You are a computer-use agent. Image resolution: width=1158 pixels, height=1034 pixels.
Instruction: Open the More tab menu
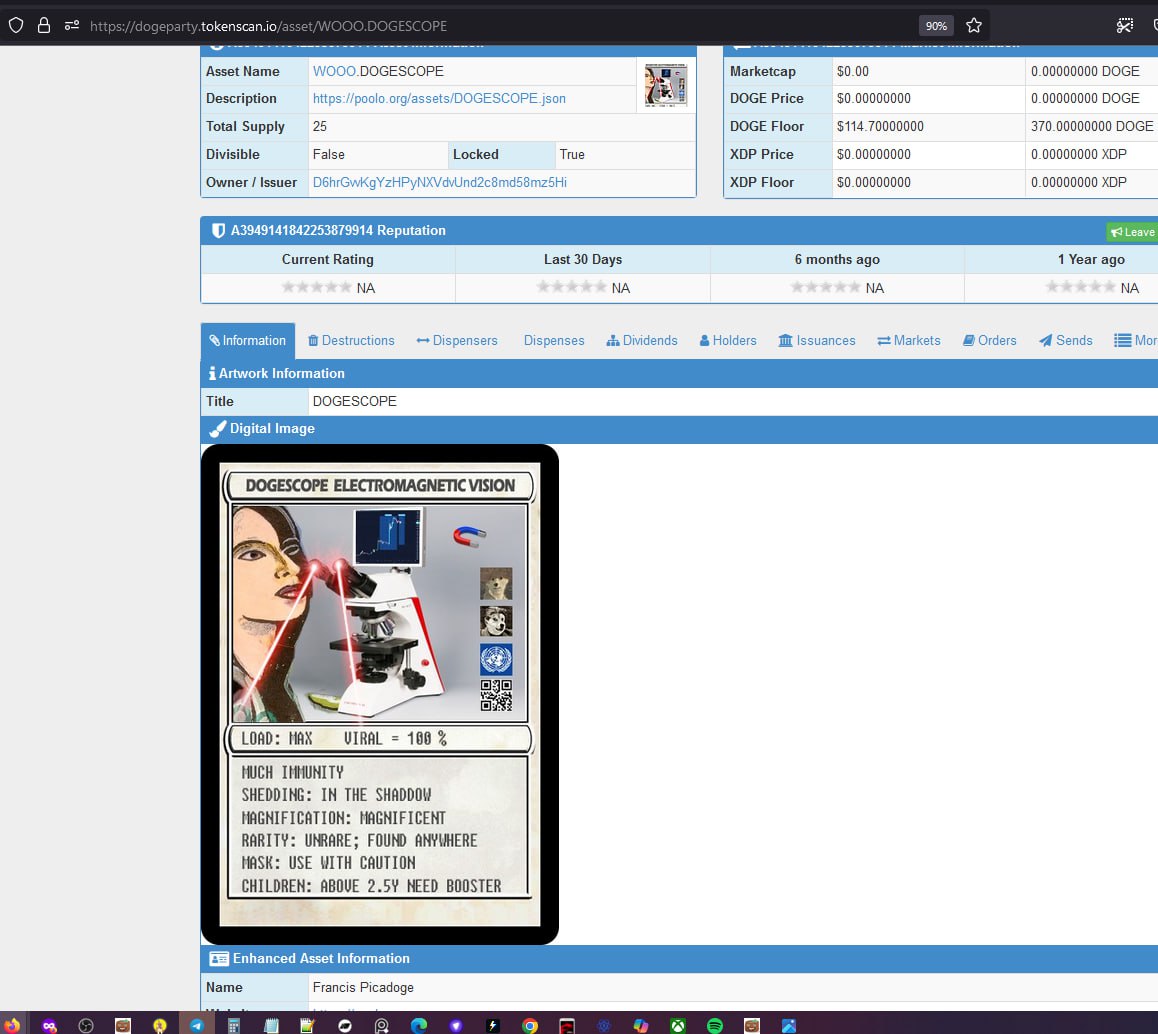[x=1136, y=340]
